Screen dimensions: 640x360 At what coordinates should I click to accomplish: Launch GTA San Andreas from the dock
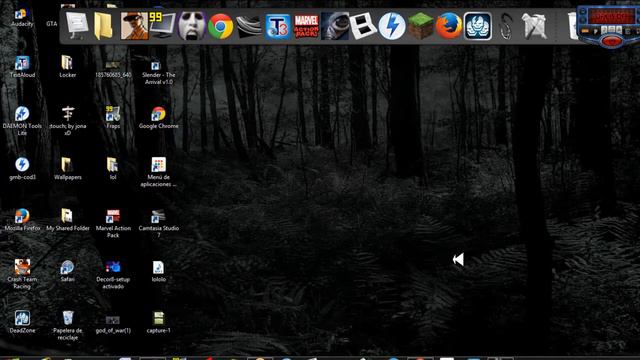134,26
